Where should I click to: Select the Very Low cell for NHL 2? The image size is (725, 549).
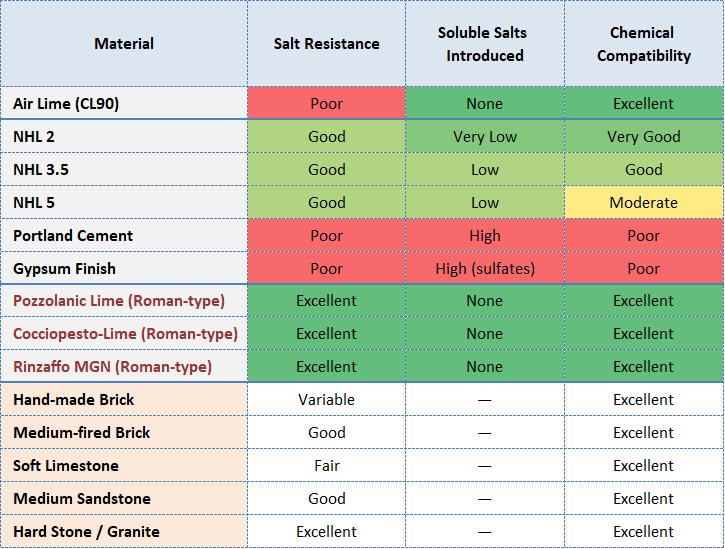coord(485,137)
